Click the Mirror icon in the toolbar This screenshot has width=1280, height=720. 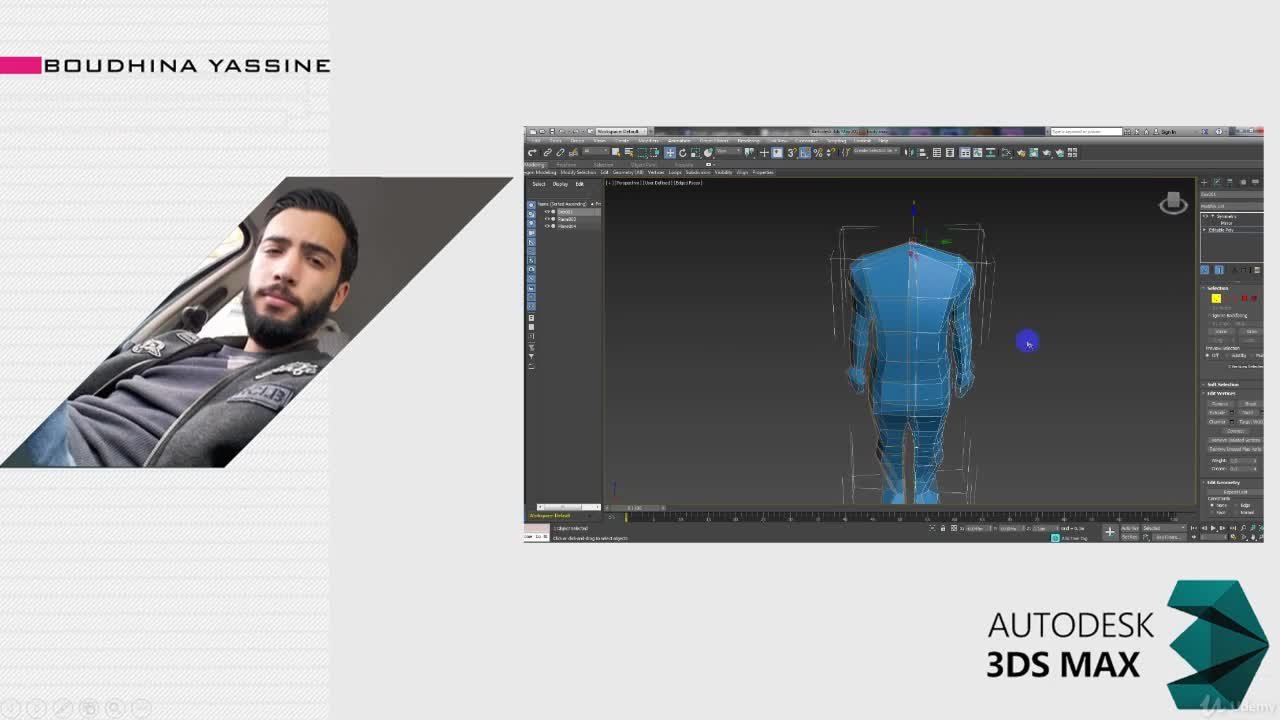909,152
